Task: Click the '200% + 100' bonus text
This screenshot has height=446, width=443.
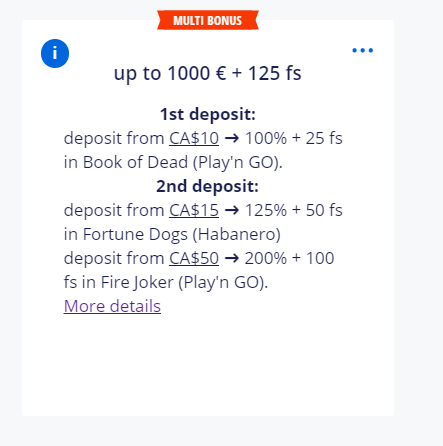Action: (289, 258)
